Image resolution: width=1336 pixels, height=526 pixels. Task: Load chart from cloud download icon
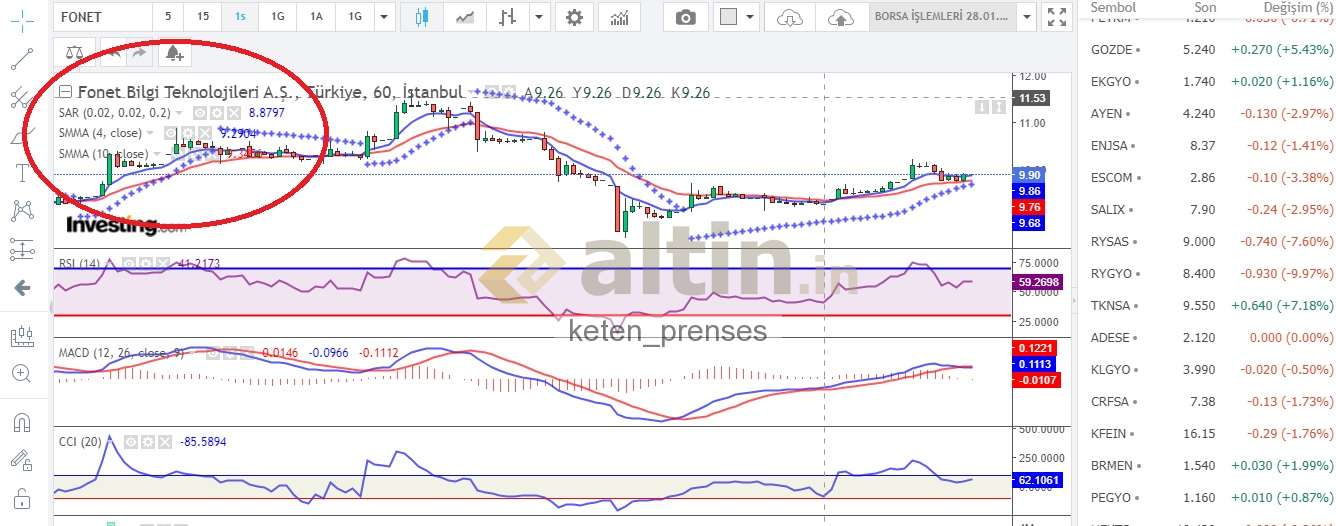(x=790, y=17)
